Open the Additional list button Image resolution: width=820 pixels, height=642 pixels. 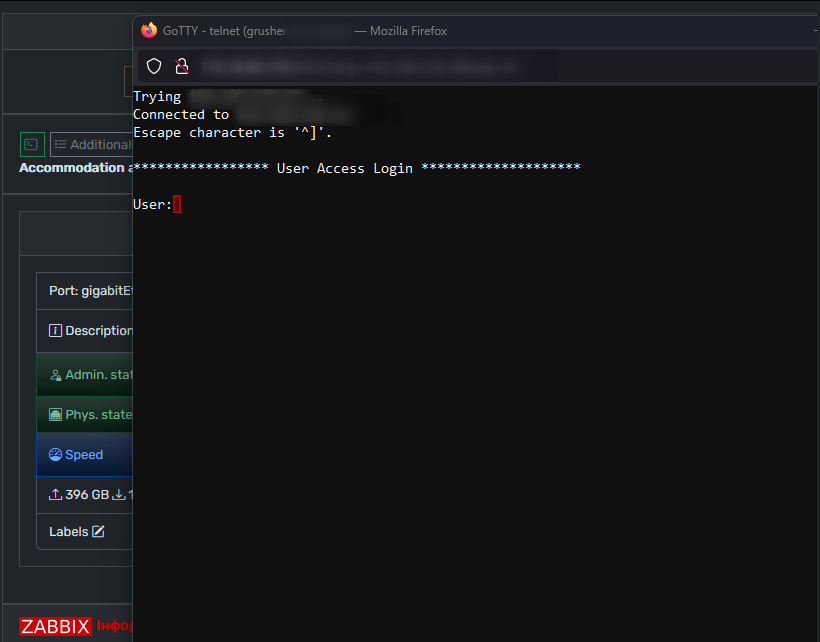click(x=92, y=144)
